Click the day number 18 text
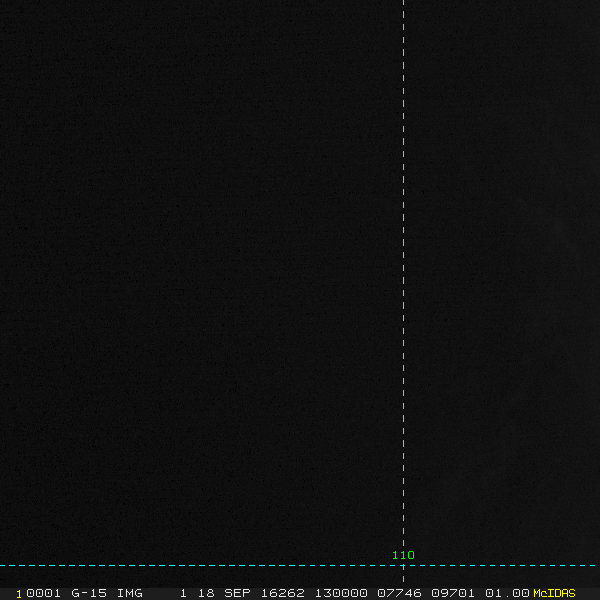 tap(206, 593)
